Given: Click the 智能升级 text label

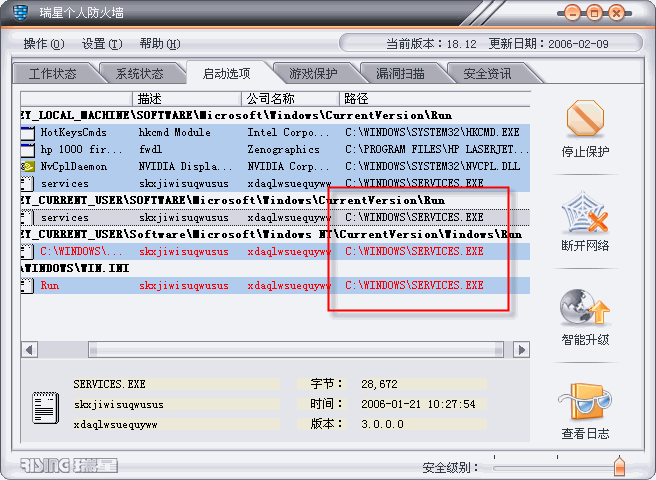Looking at the screenshot, I should pos(585,339).
